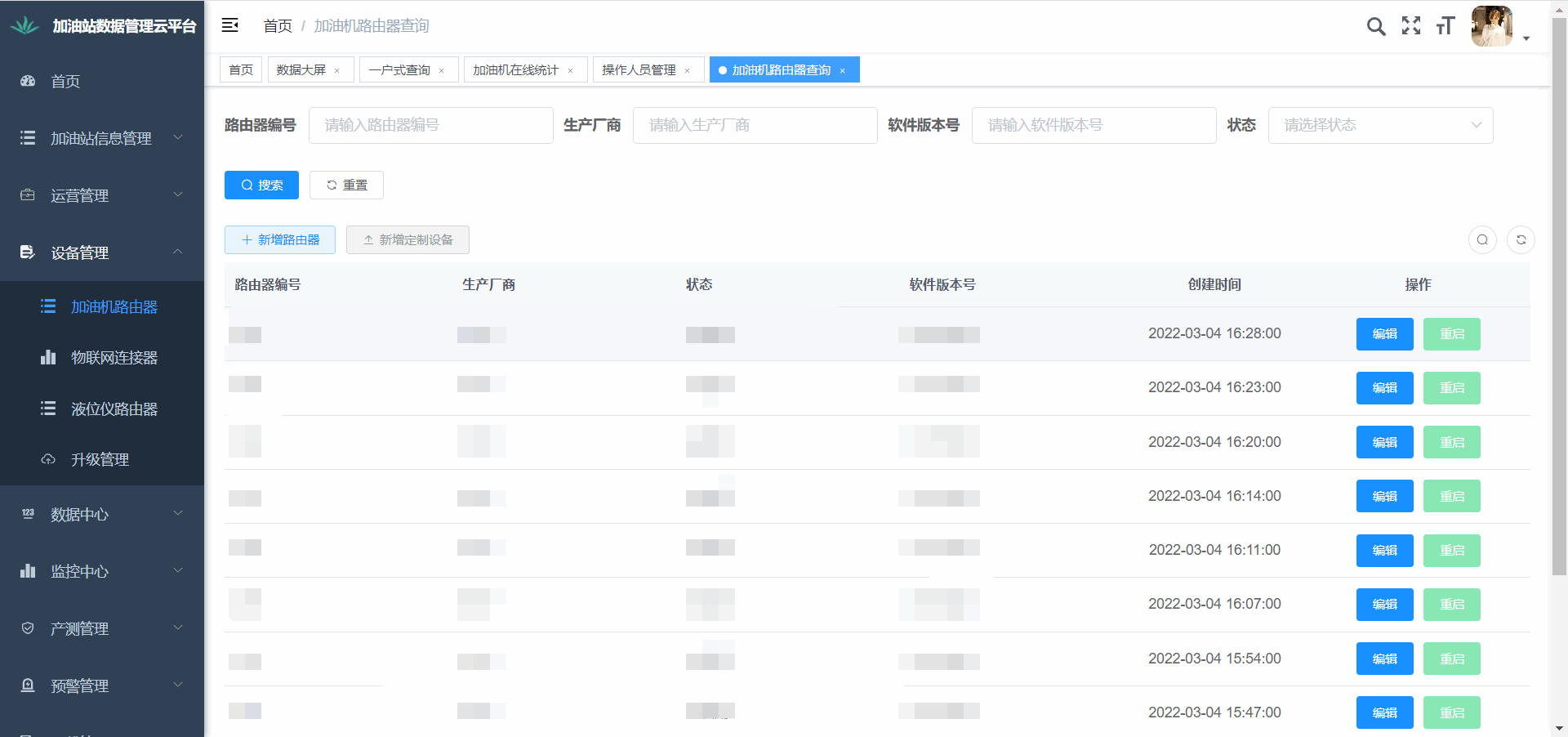Screen dimensions: 1568x737
Task: Open 物联网连接器 in sidebar
Action: pyautogui.click(x=114, y=358)
